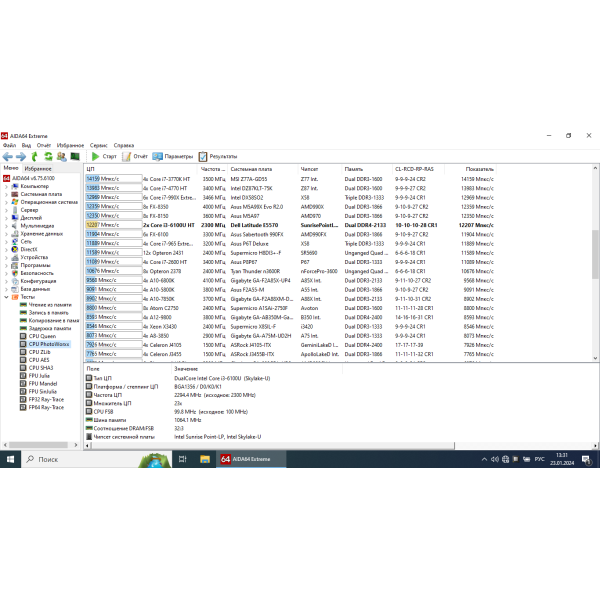Click the Конфигурация tree icon

click(x=15, y=281)
